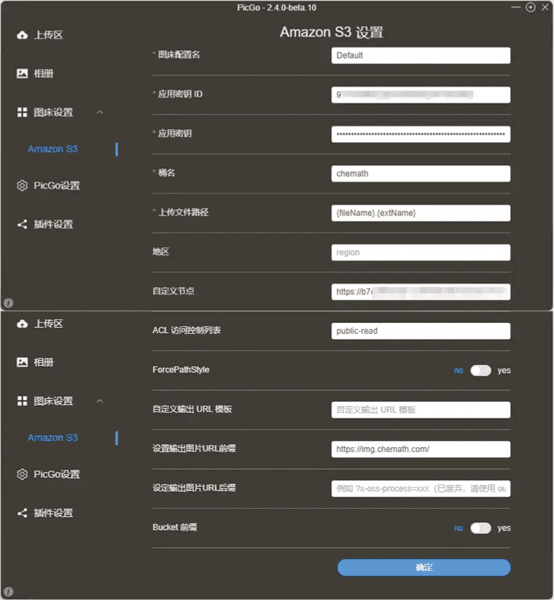Click the 'ForcePathStyle' label text
The width and height of the screenshot is (554, 600).
pyautogui.click(x=181, y=370)
